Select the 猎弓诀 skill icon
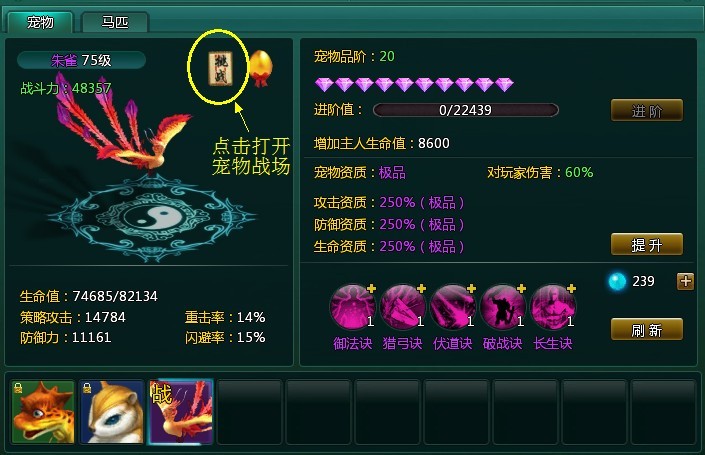This screenshot has width=705, height=455. tap(402, 306)
